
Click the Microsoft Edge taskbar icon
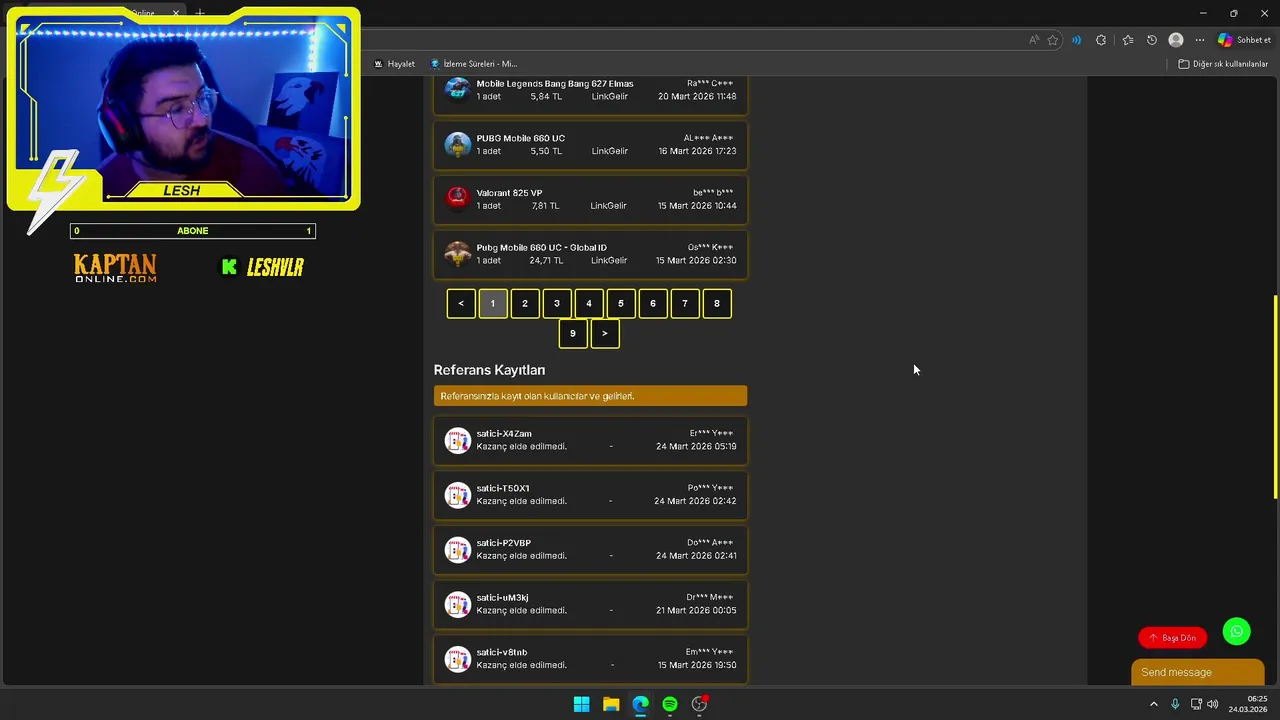point(641,704)
